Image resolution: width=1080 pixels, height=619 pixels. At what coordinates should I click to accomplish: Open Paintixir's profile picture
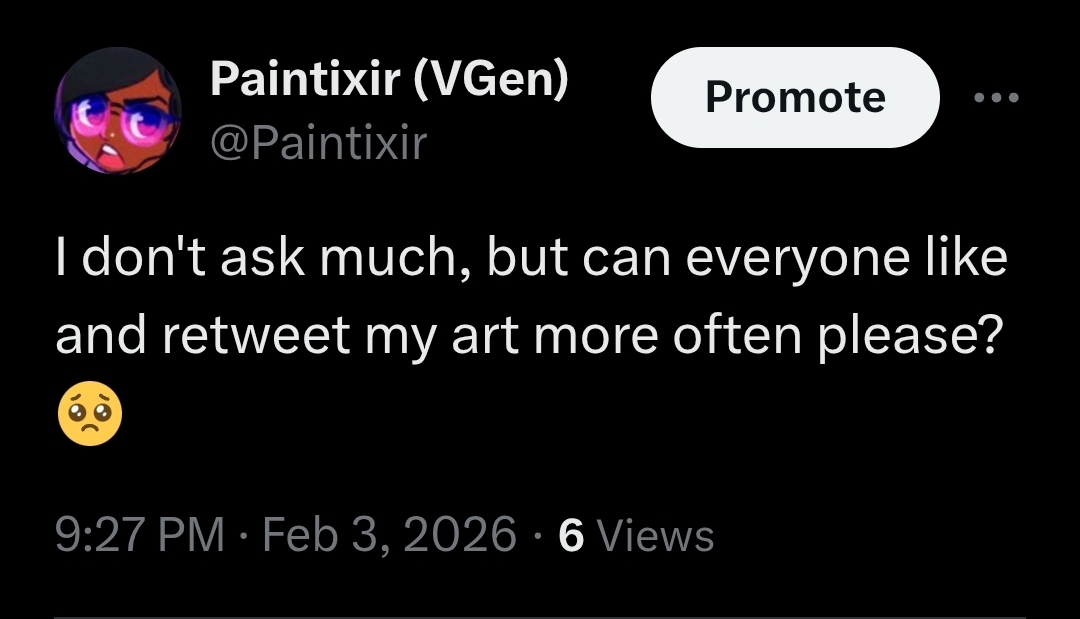point(117,111)
